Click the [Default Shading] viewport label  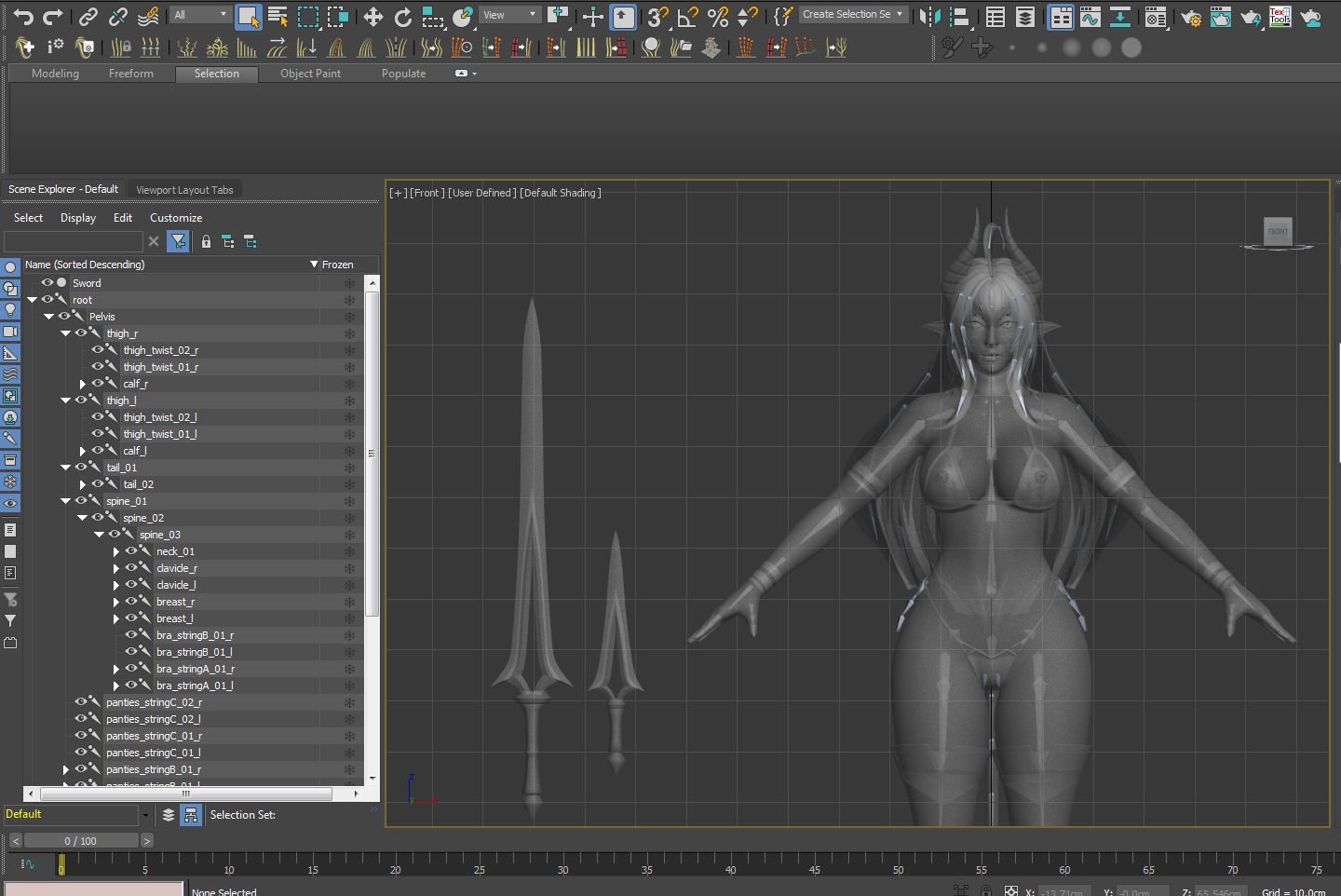click(x=561, y=193)
